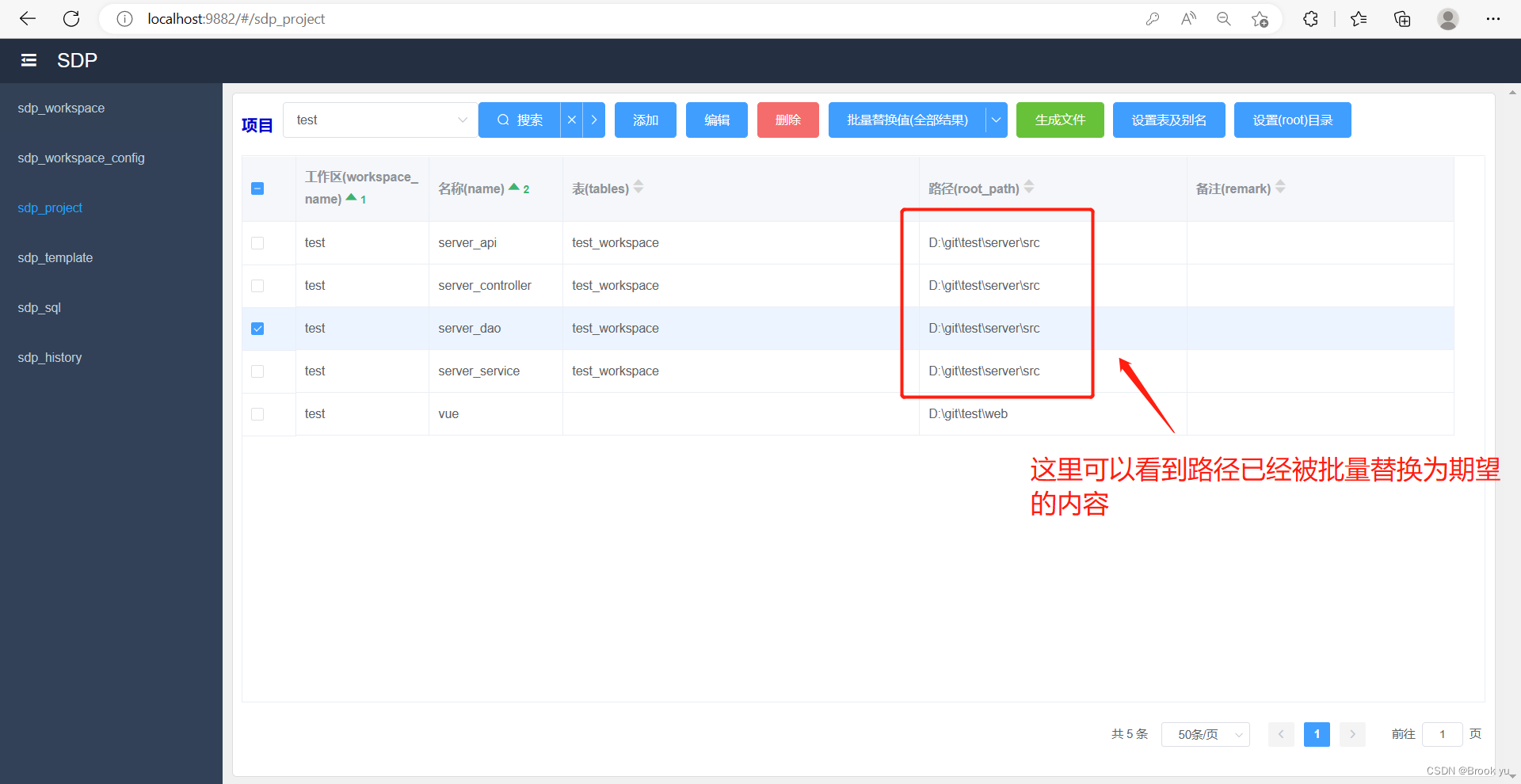1521x784 pixels.
Task: Go to next page of results
Action: point(1352,734)
